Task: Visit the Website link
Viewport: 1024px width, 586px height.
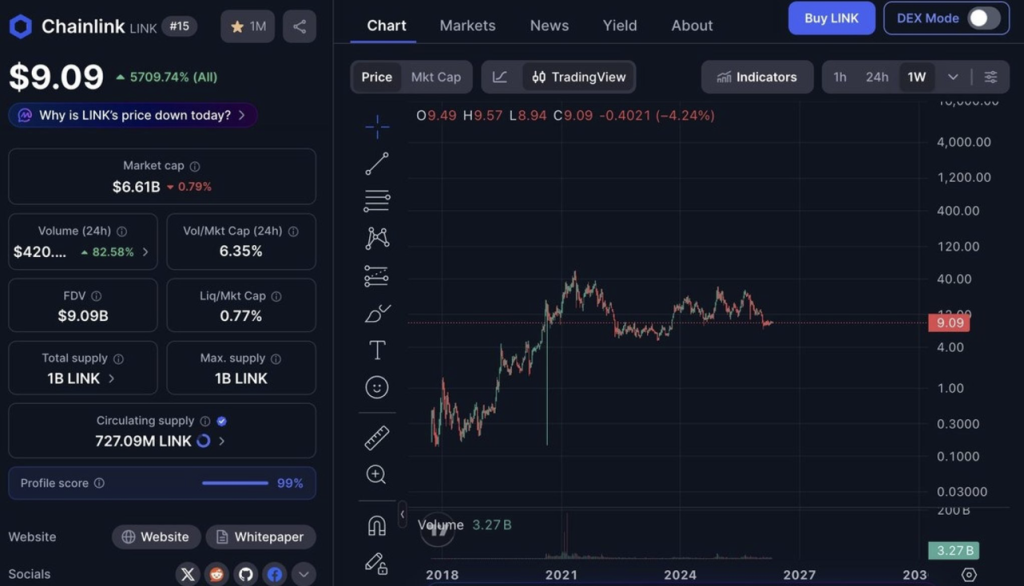Action: pos(155,537)
